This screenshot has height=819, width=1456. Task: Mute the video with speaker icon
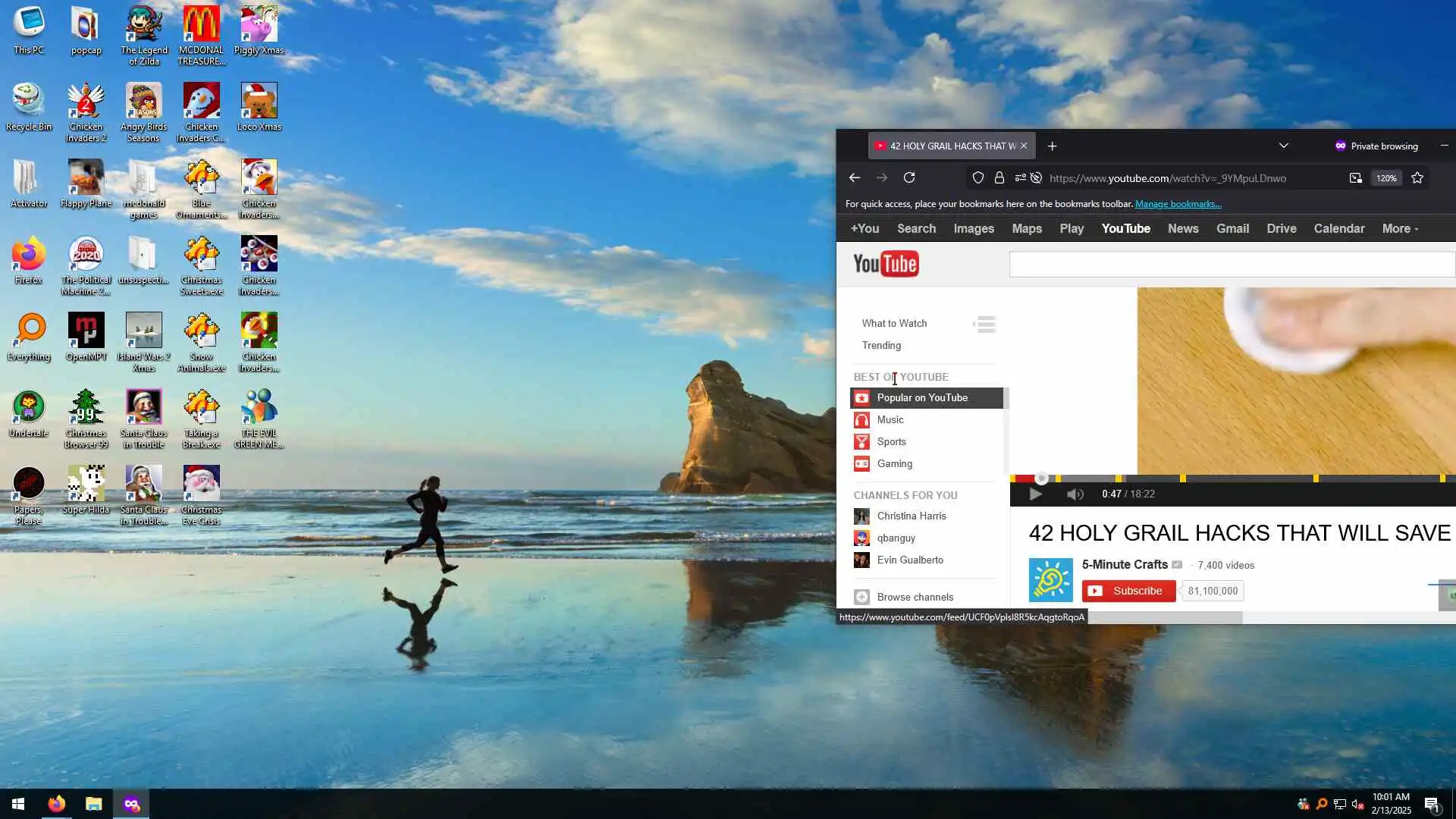(x=1075, y=494)
